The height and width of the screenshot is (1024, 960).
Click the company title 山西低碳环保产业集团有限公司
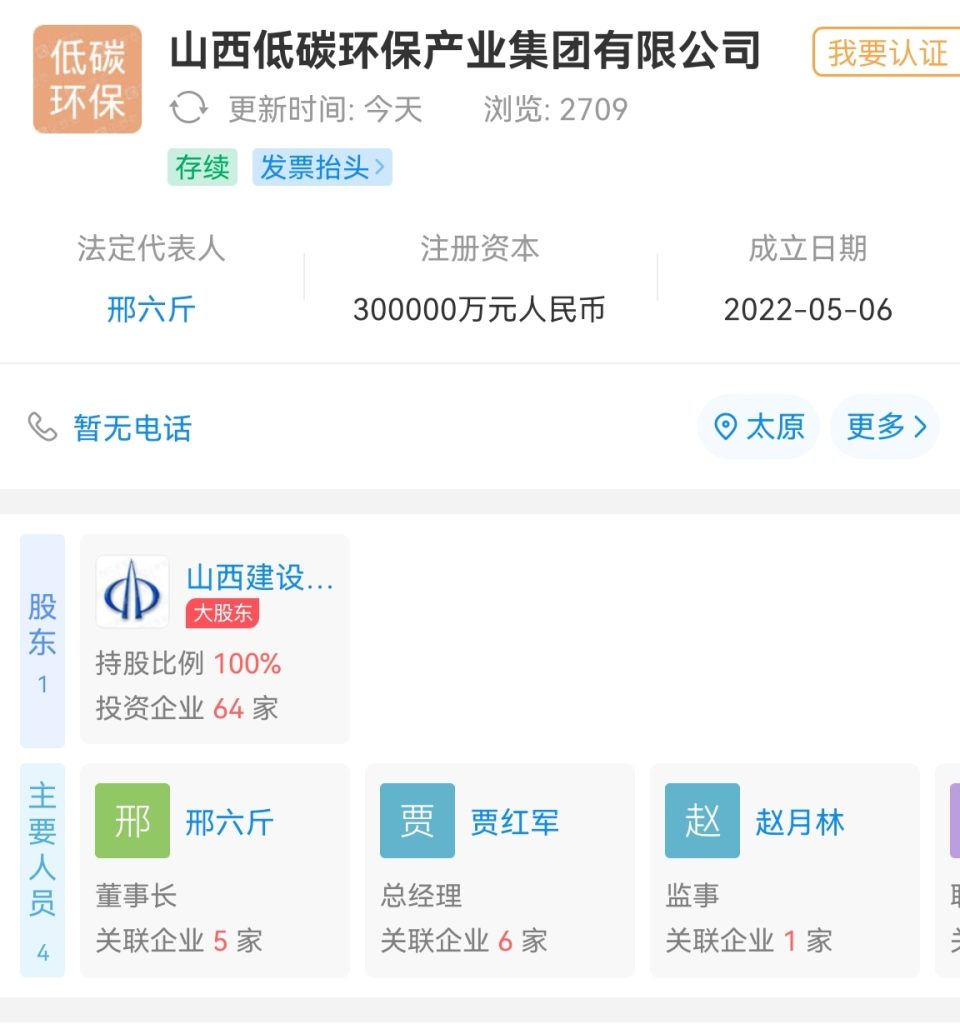pos(465,51)
